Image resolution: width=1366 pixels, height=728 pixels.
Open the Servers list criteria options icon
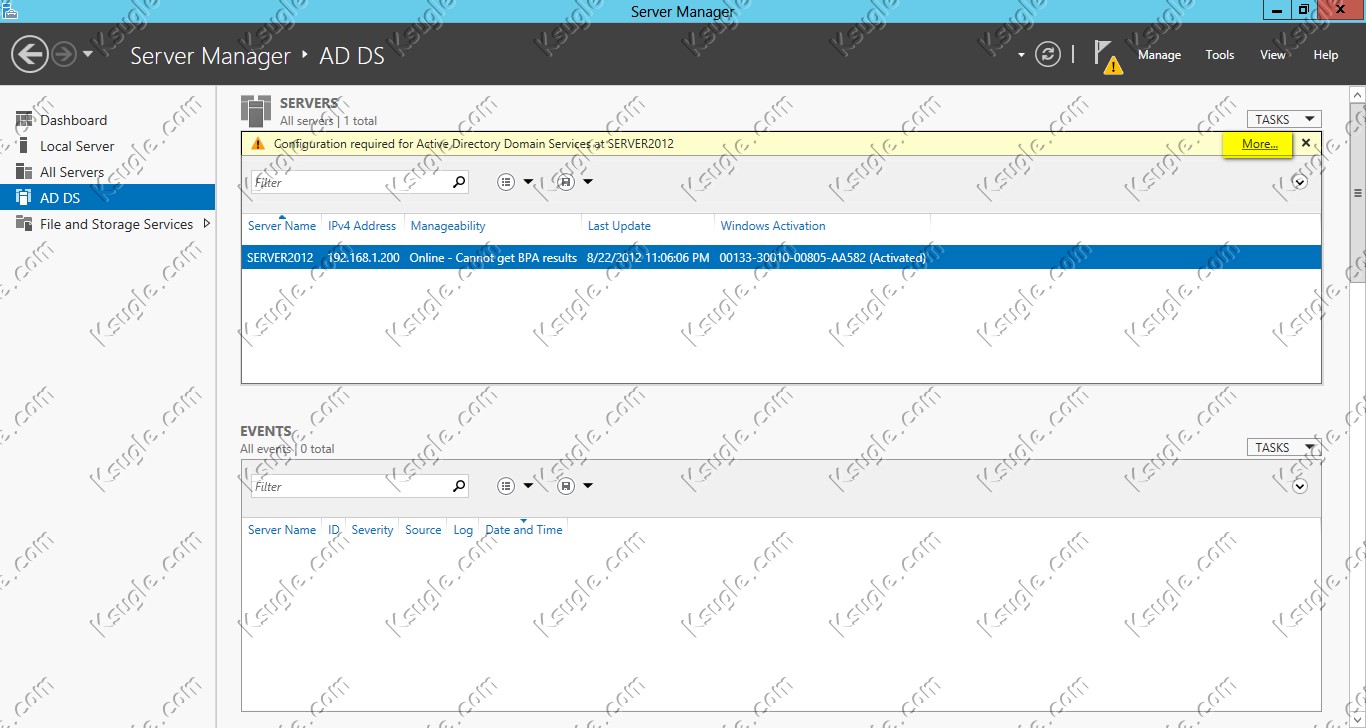(506, 182)
